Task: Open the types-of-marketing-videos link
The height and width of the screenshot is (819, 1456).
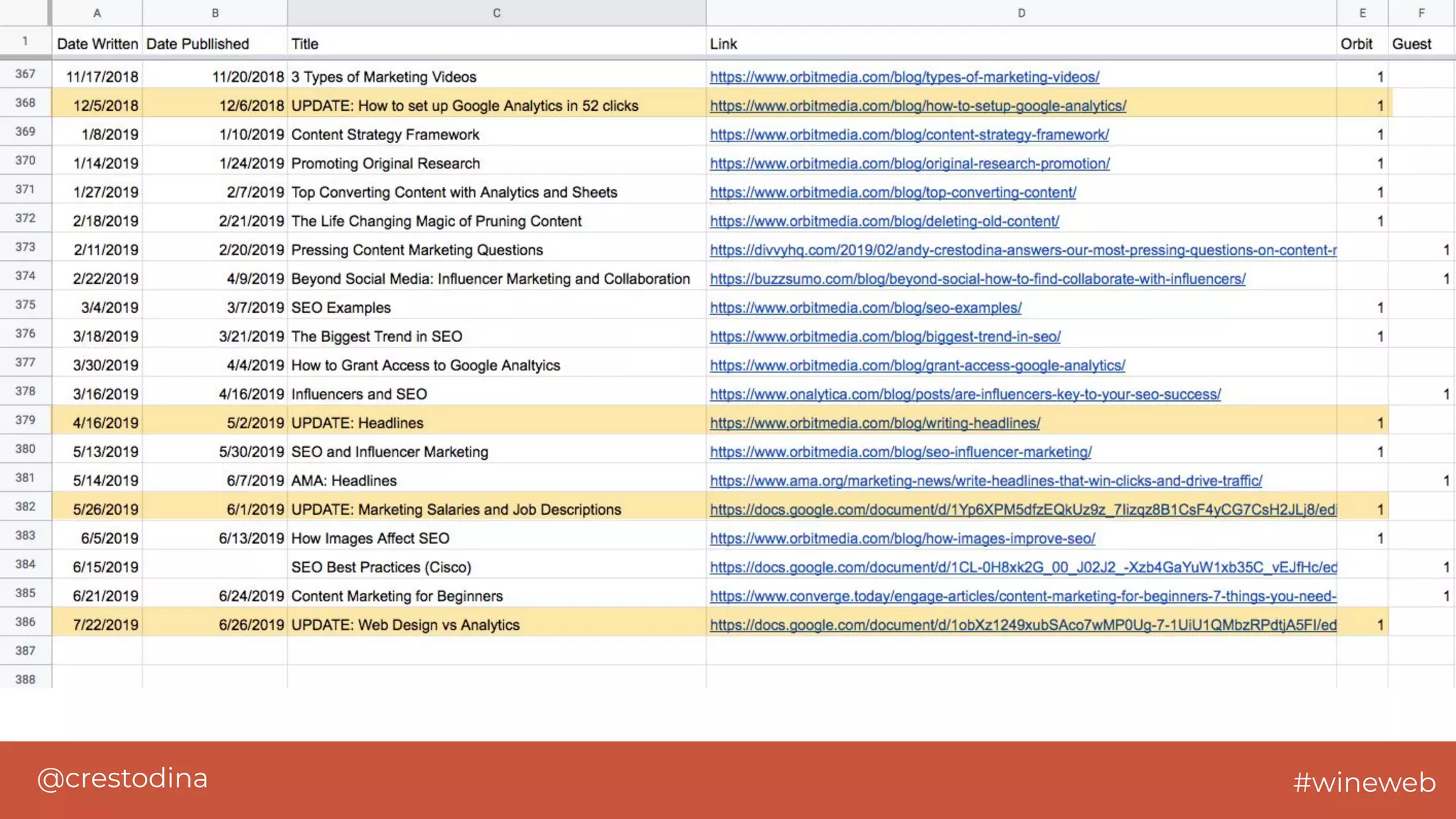Action: pyautogui.click(x=904, y=77)
